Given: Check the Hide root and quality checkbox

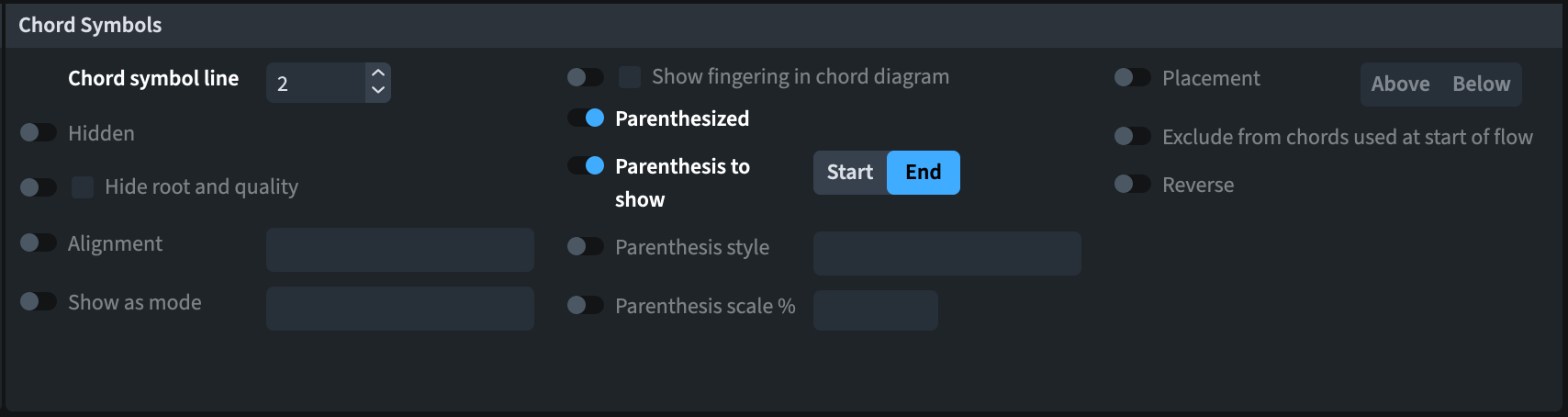Looking at the screenshot, I should click(x=83, y=187).
